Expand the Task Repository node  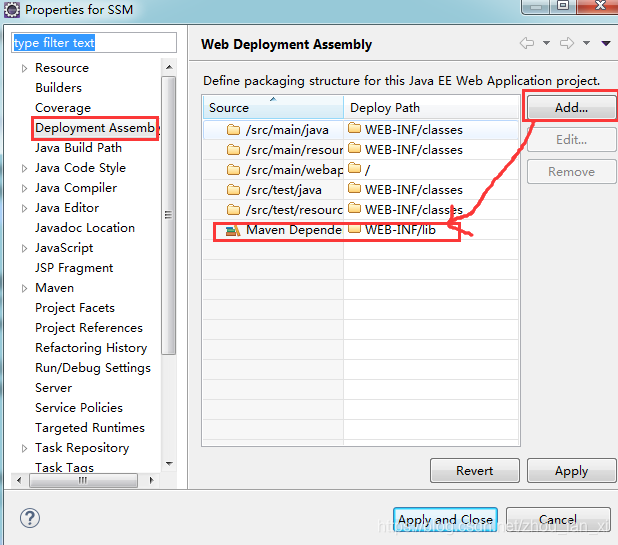pos(24,448)
